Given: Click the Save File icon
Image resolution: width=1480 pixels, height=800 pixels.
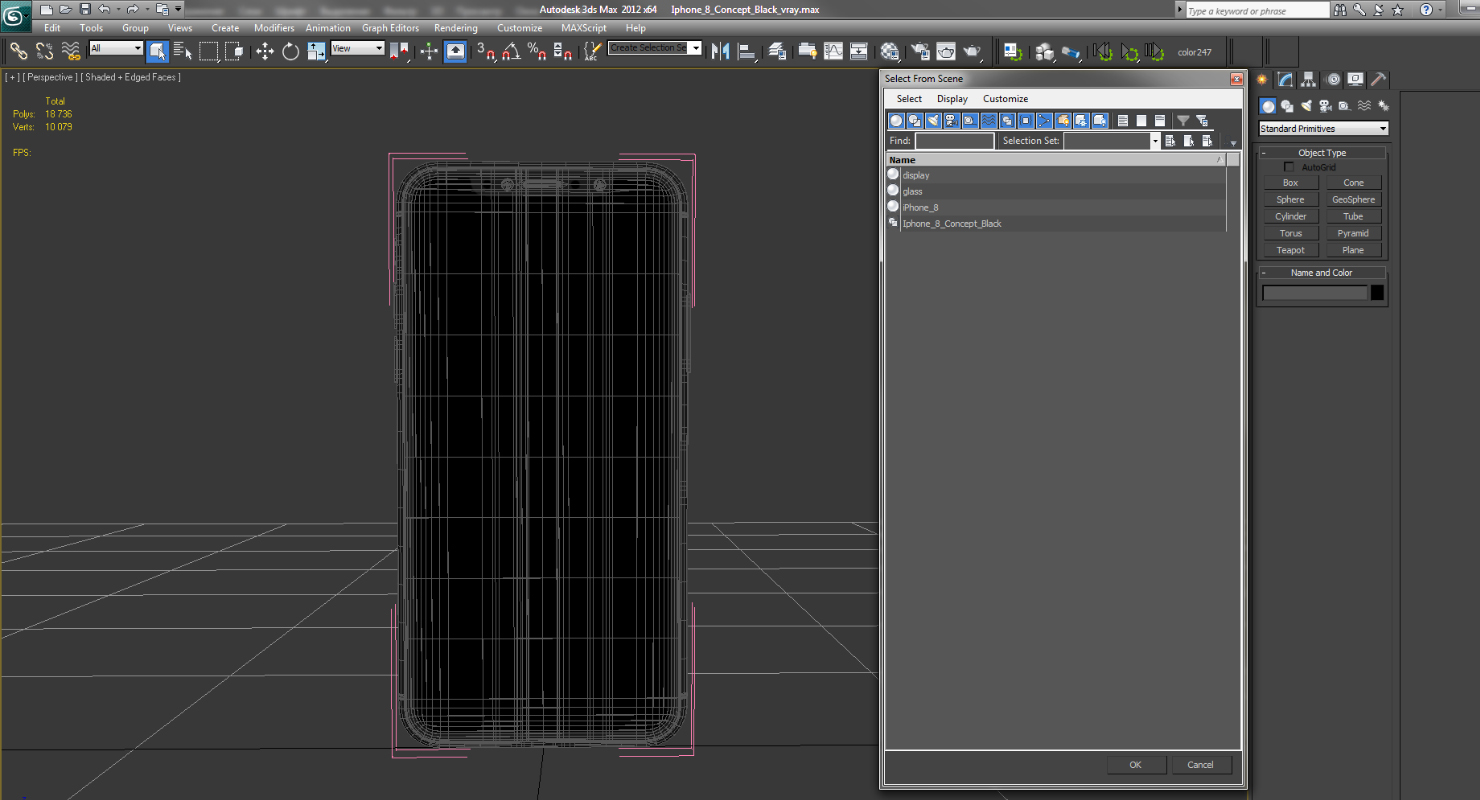Looking at the screenshot, I should (x=85, y=9).
